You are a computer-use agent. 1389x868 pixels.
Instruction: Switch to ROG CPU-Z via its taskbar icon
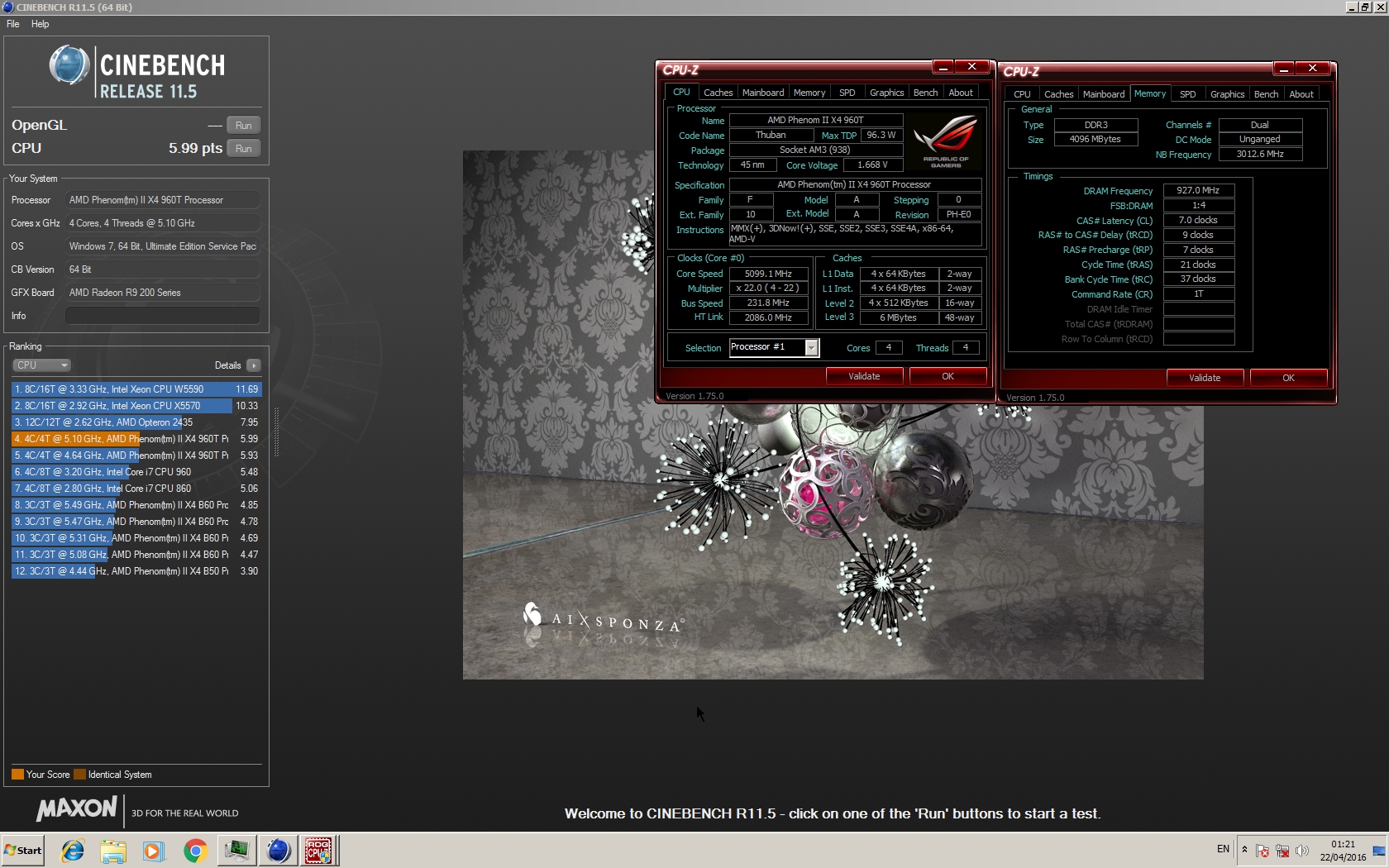pos(319,851)
